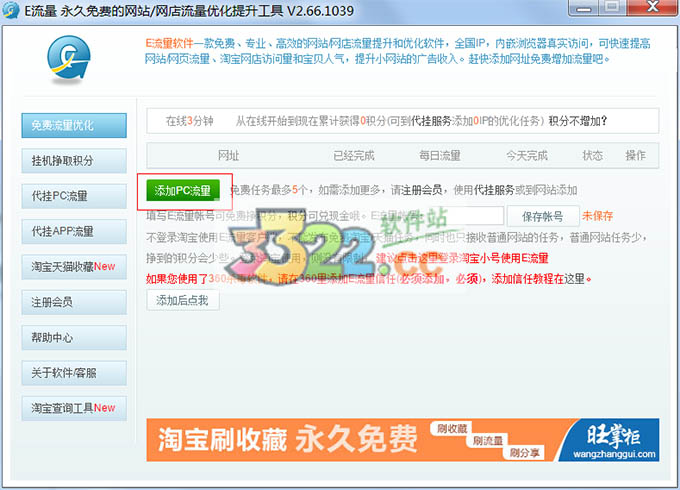Select the 免费流量优化 sidebar tab
This screenshot has width=680, height=490.
point(74,125)
